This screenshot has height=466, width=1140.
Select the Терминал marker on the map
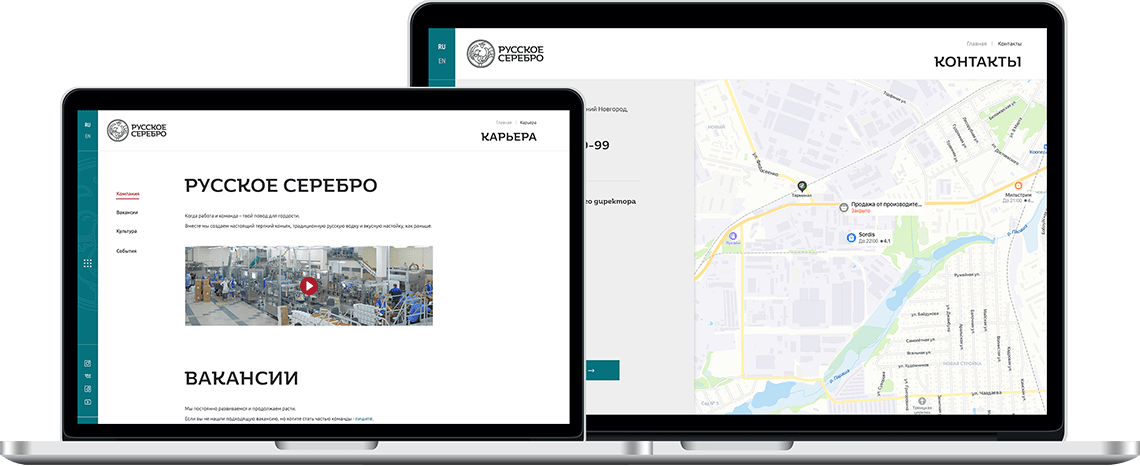(802, 186)
